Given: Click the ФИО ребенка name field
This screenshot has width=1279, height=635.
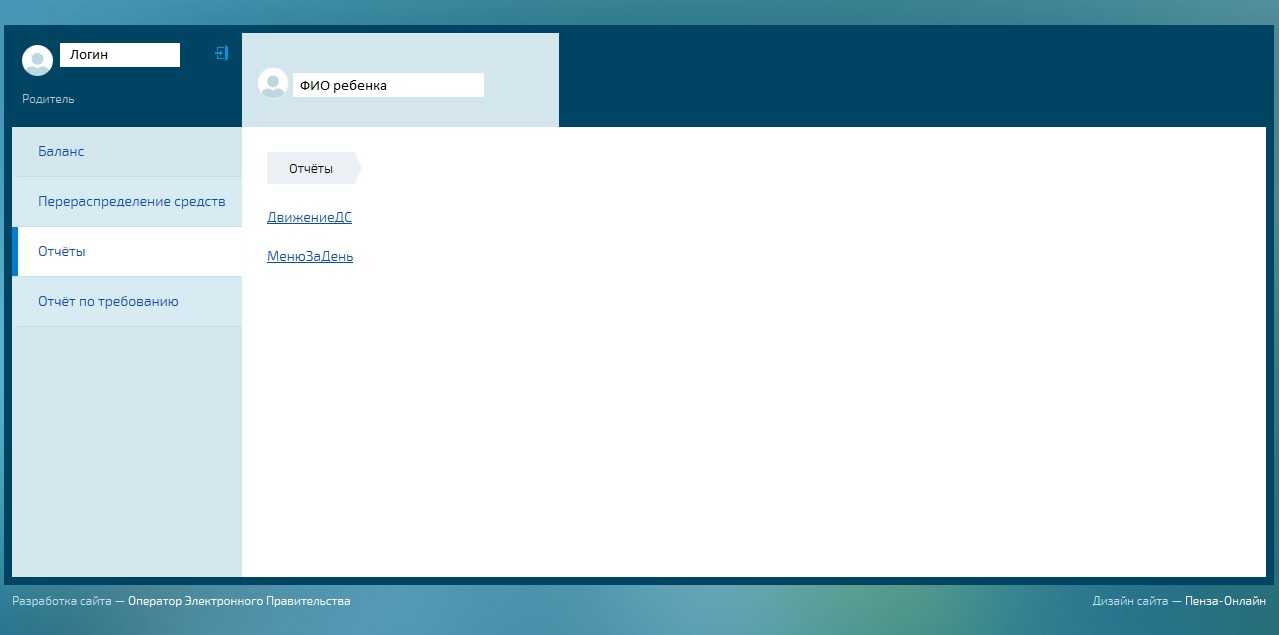Looking at the screenshot, I should [x=388, y=85].
